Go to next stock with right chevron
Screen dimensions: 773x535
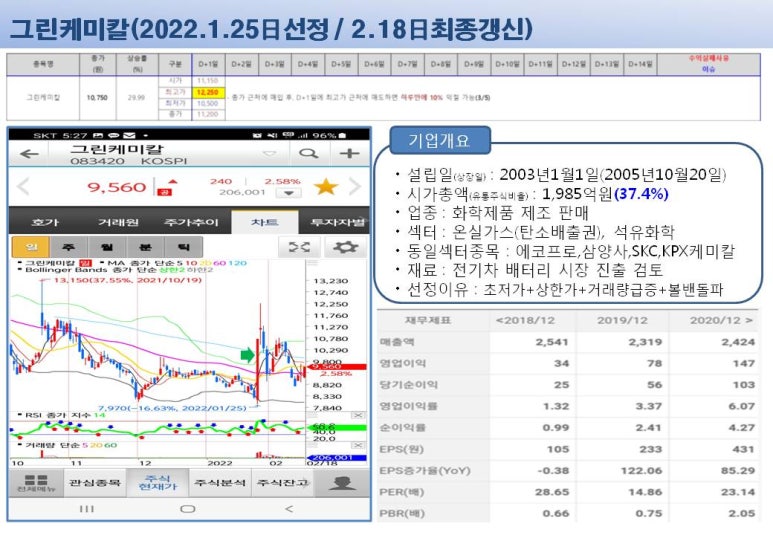click(355, 187)
